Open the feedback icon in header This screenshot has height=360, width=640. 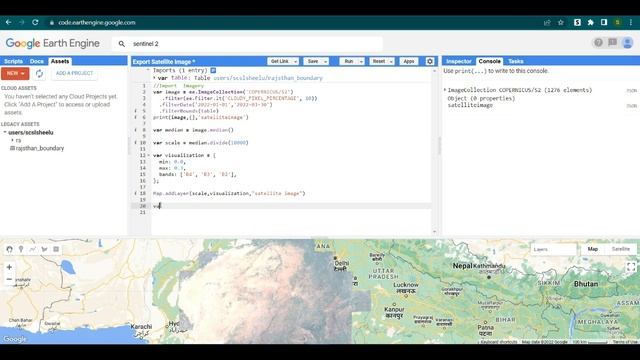point(613,42)
